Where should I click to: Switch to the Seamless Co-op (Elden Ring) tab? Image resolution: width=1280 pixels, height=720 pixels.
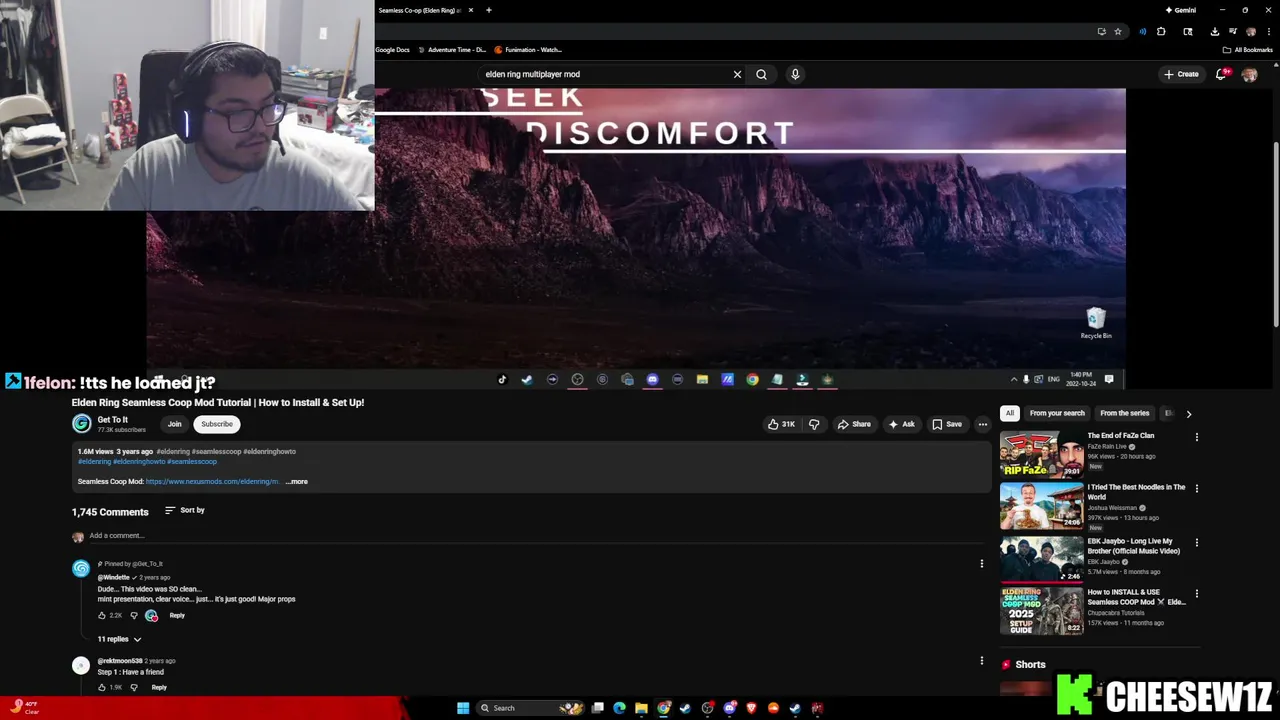420,10
